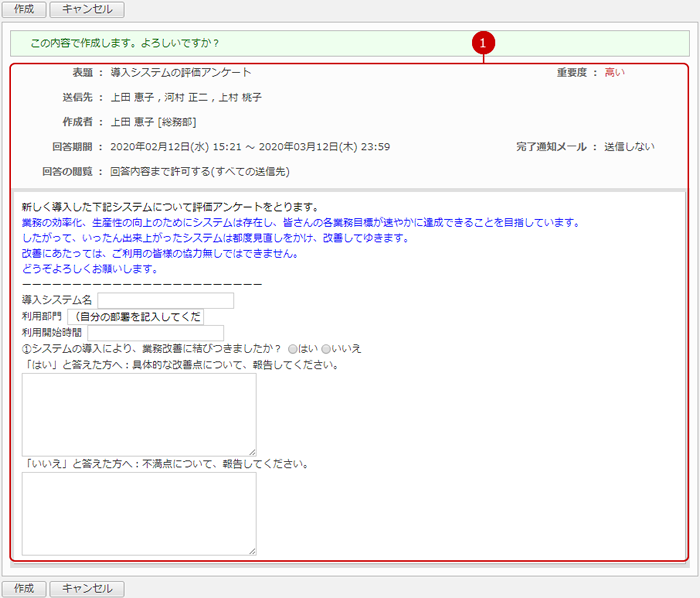Grab the first text area's resize handle

[x=252, y=452]
